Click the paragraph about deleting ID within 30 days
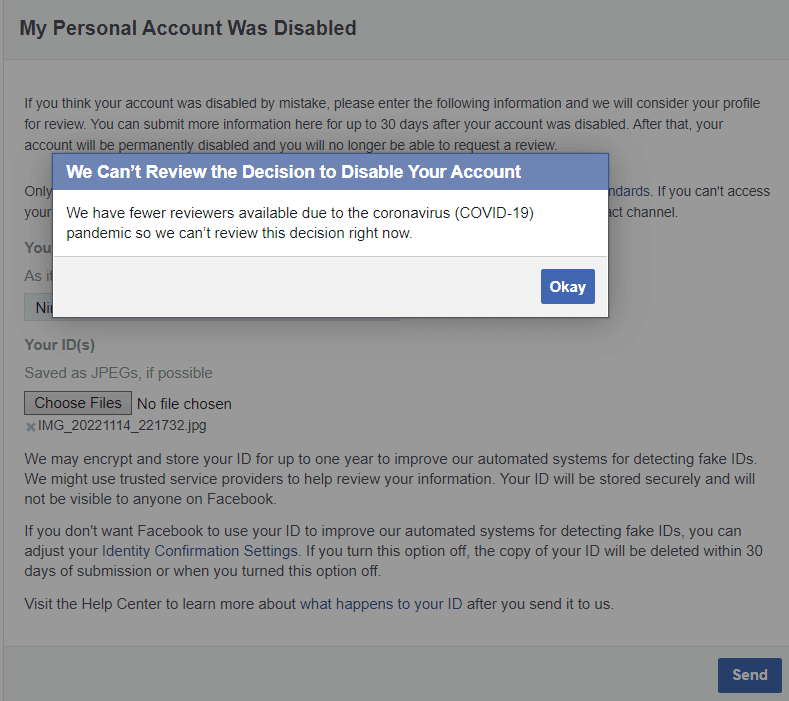Image resolution: width=789 pixels, height=701 pixels. [x=390, y=550]
